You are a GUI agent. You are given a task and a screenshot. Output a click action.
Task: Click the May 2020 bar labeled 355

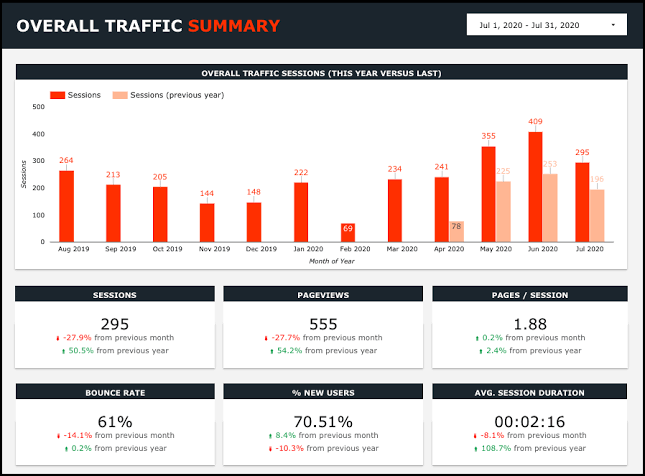pyautogui.click(x=488, y=194)
